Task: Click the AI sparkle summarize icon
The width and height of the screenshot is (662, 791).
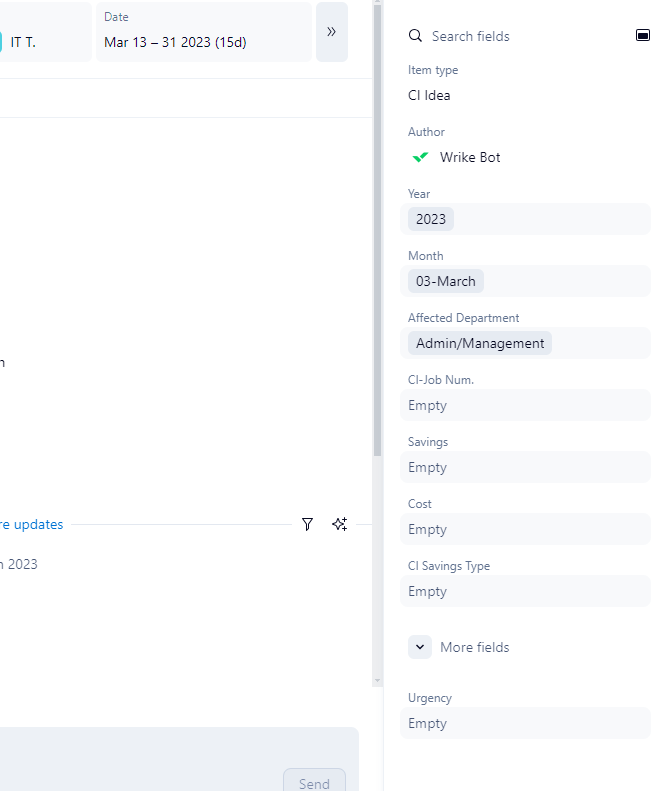Action: click(340, 524)
